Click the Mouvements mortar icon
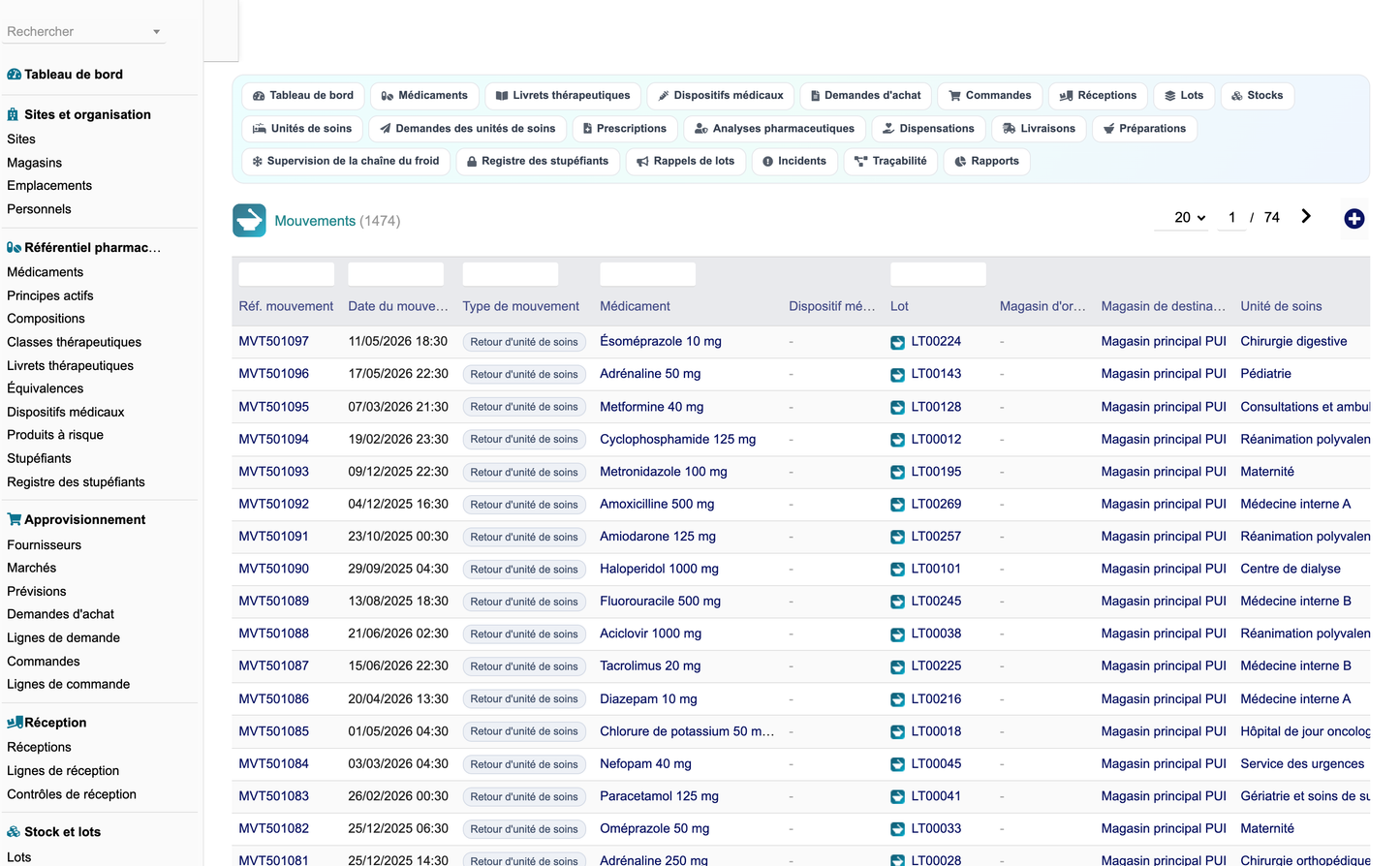This screenshot has width=1400, height=866. (x=249, y=221)
